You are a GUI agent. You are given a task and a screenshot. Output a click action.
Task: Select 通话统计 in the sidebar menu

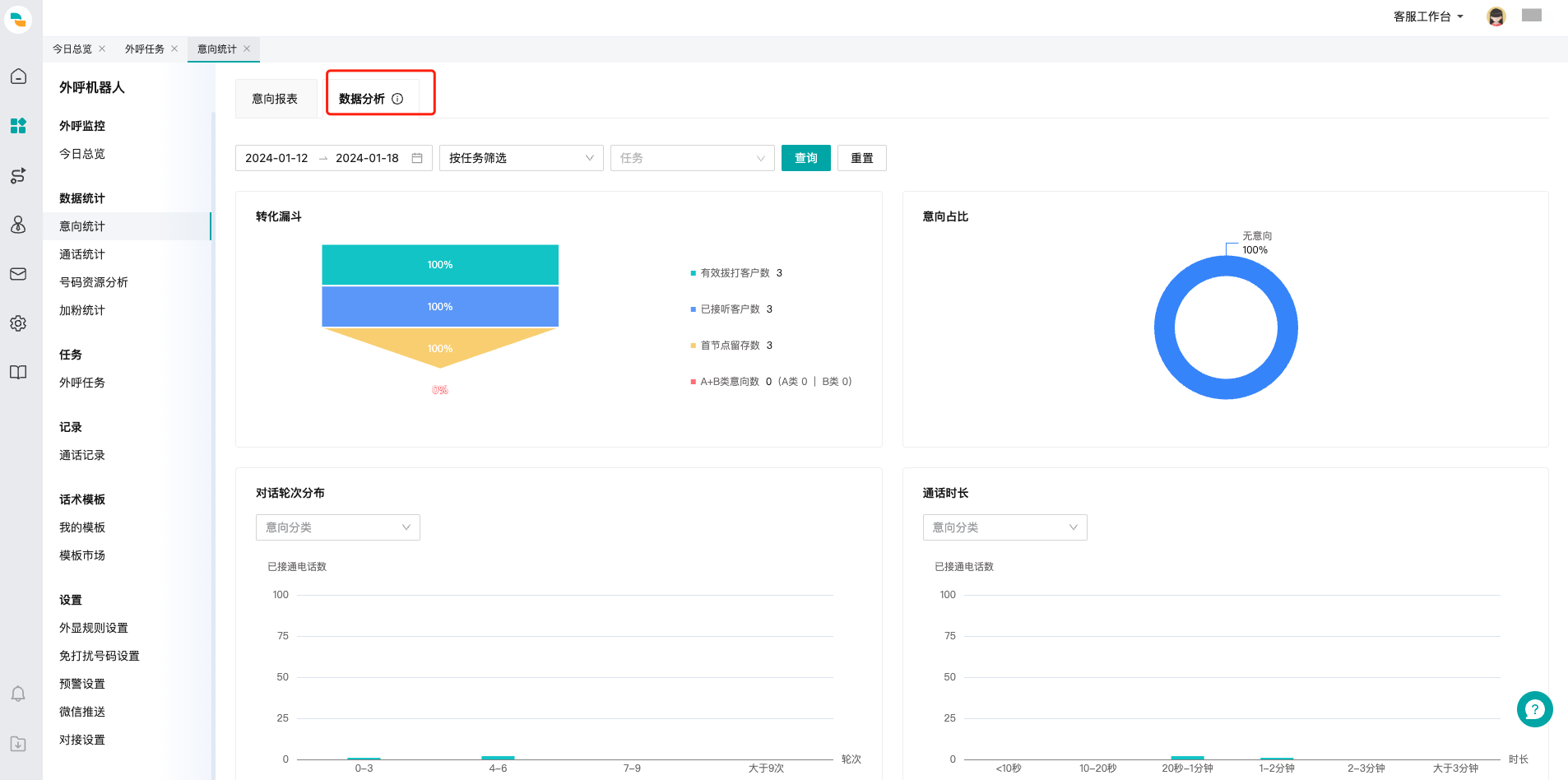(82, 254)
